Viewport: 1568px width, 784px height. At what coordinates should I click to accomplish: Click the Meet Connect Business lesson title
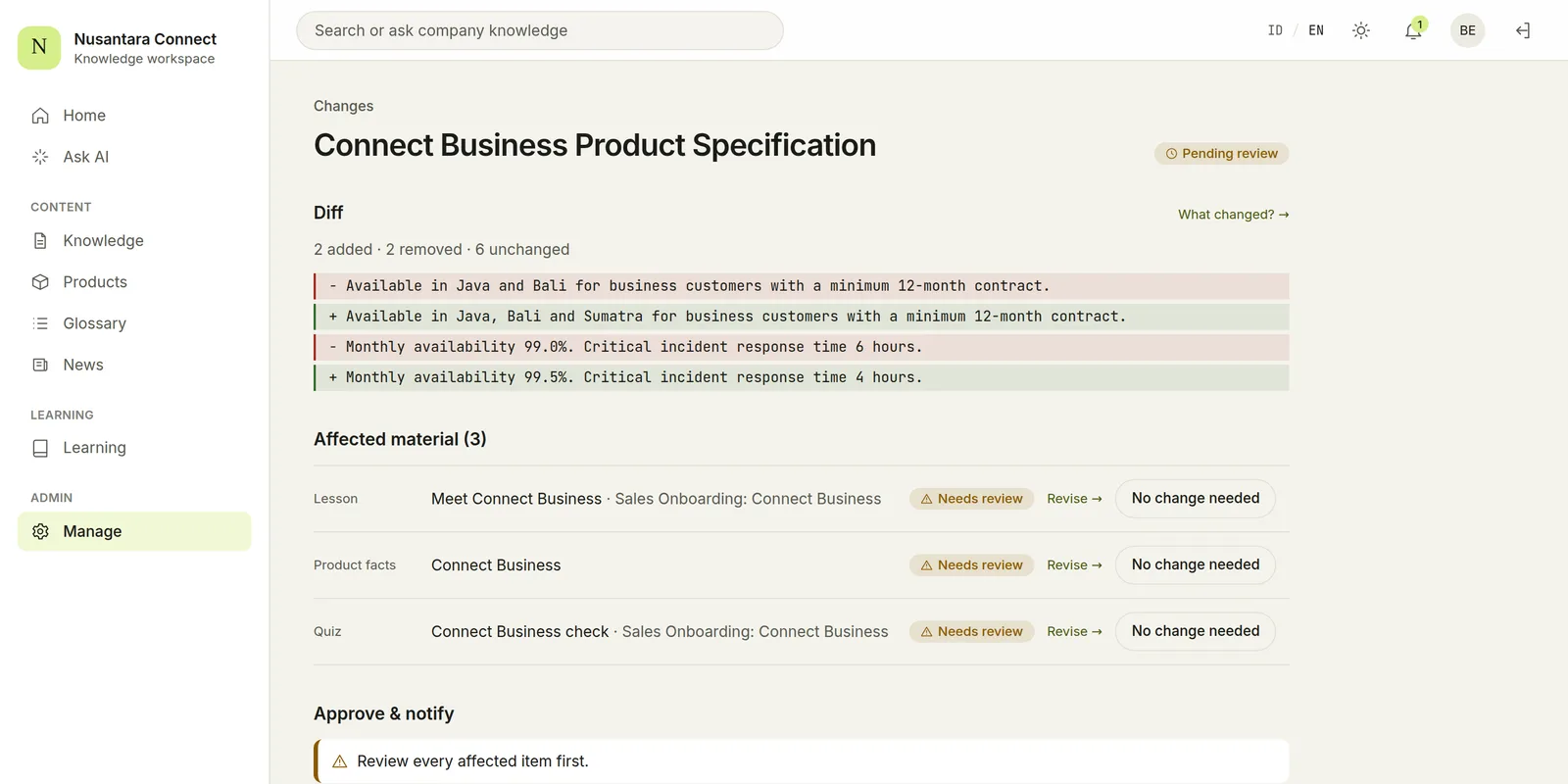pyautogui.click(x=516, y=499)
